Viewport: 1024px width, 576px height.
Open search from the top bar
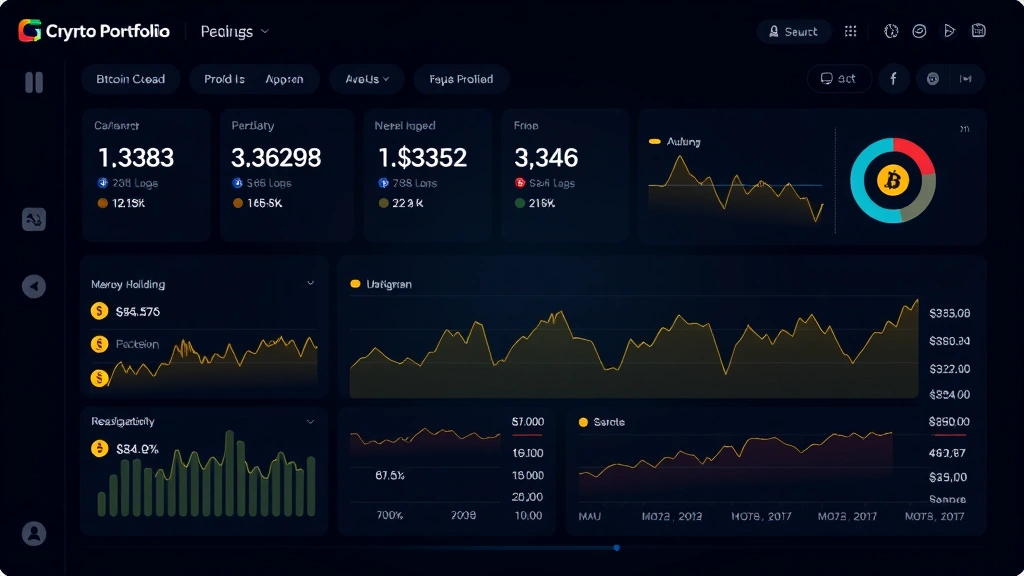tap(794, 31)
